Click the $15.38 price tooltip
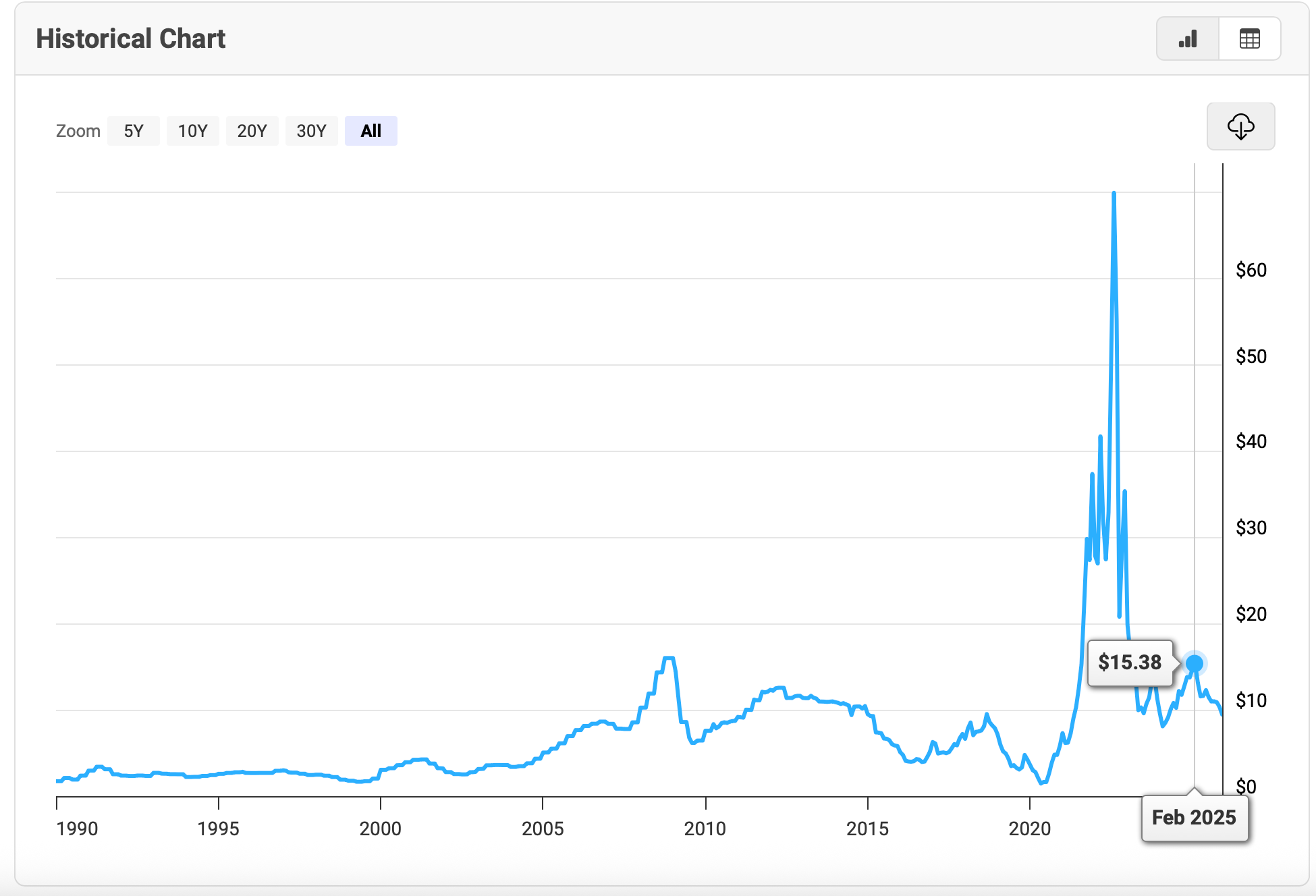This screenshot has height=896, width=1316. click(1130, 663)
